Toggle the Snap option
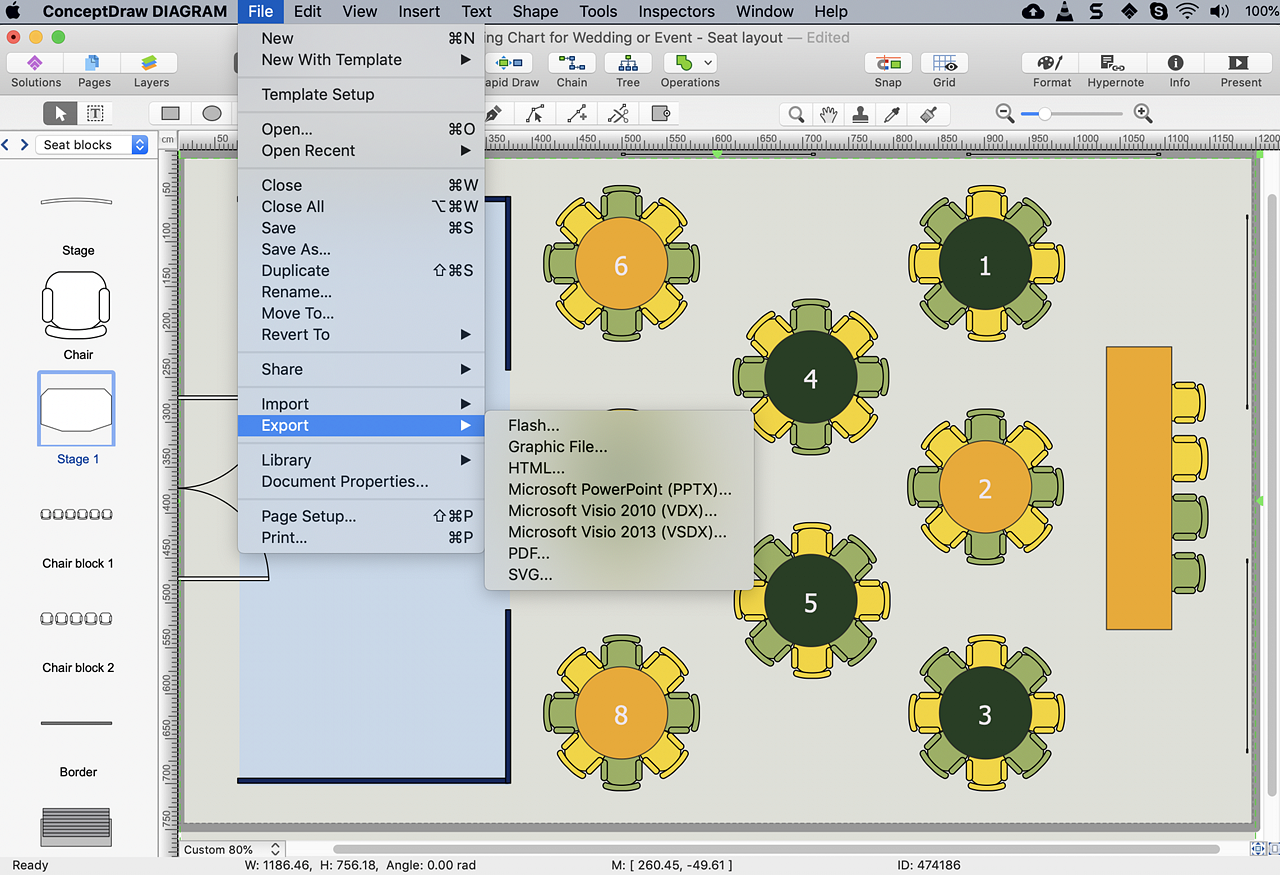 [x=888, y=70]
